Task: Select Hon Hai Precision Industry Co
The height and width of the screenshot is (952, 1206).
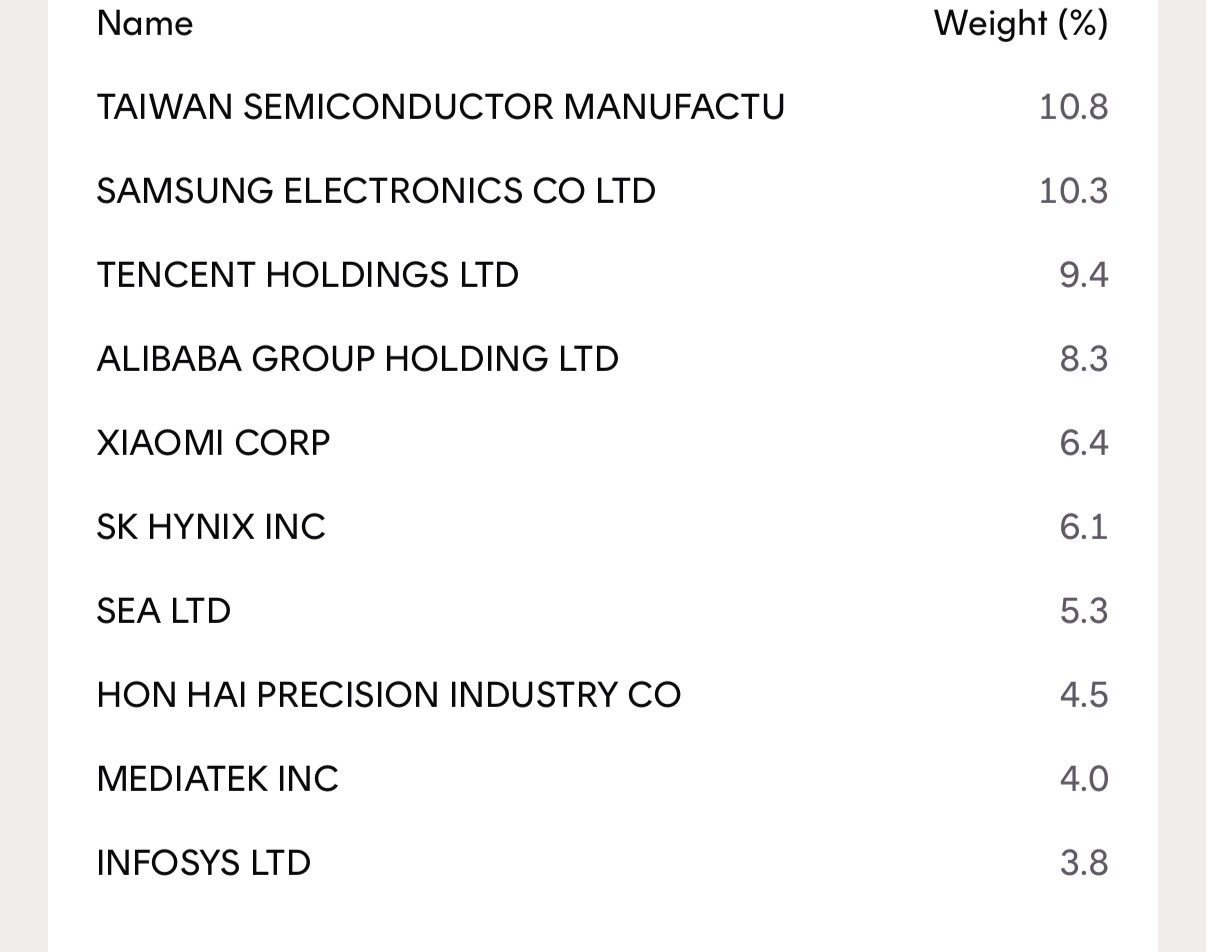Action: (x=388, y=695)
